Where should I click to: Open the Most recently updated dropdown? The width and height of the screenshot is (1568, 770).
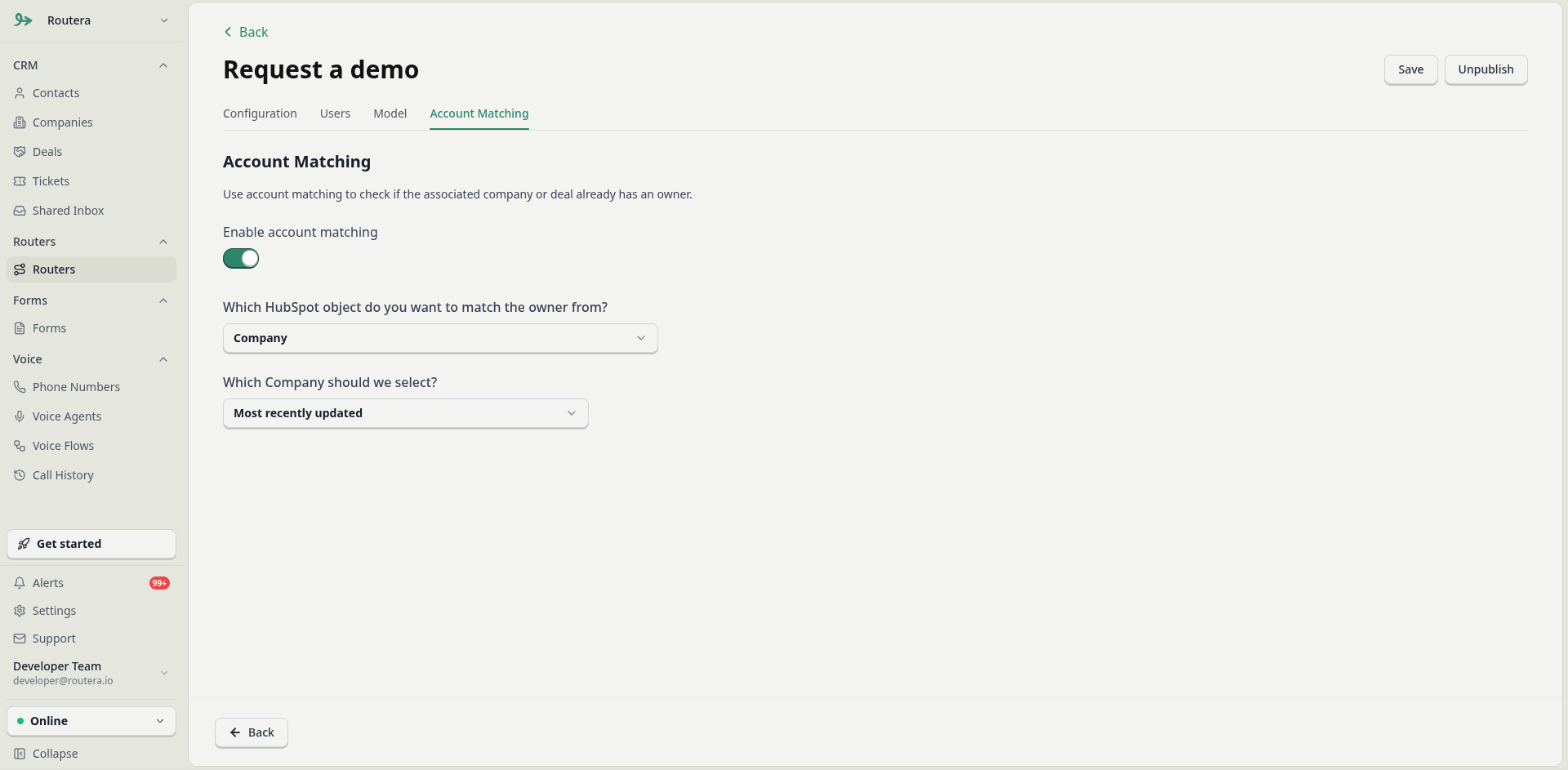coord(406,413)
